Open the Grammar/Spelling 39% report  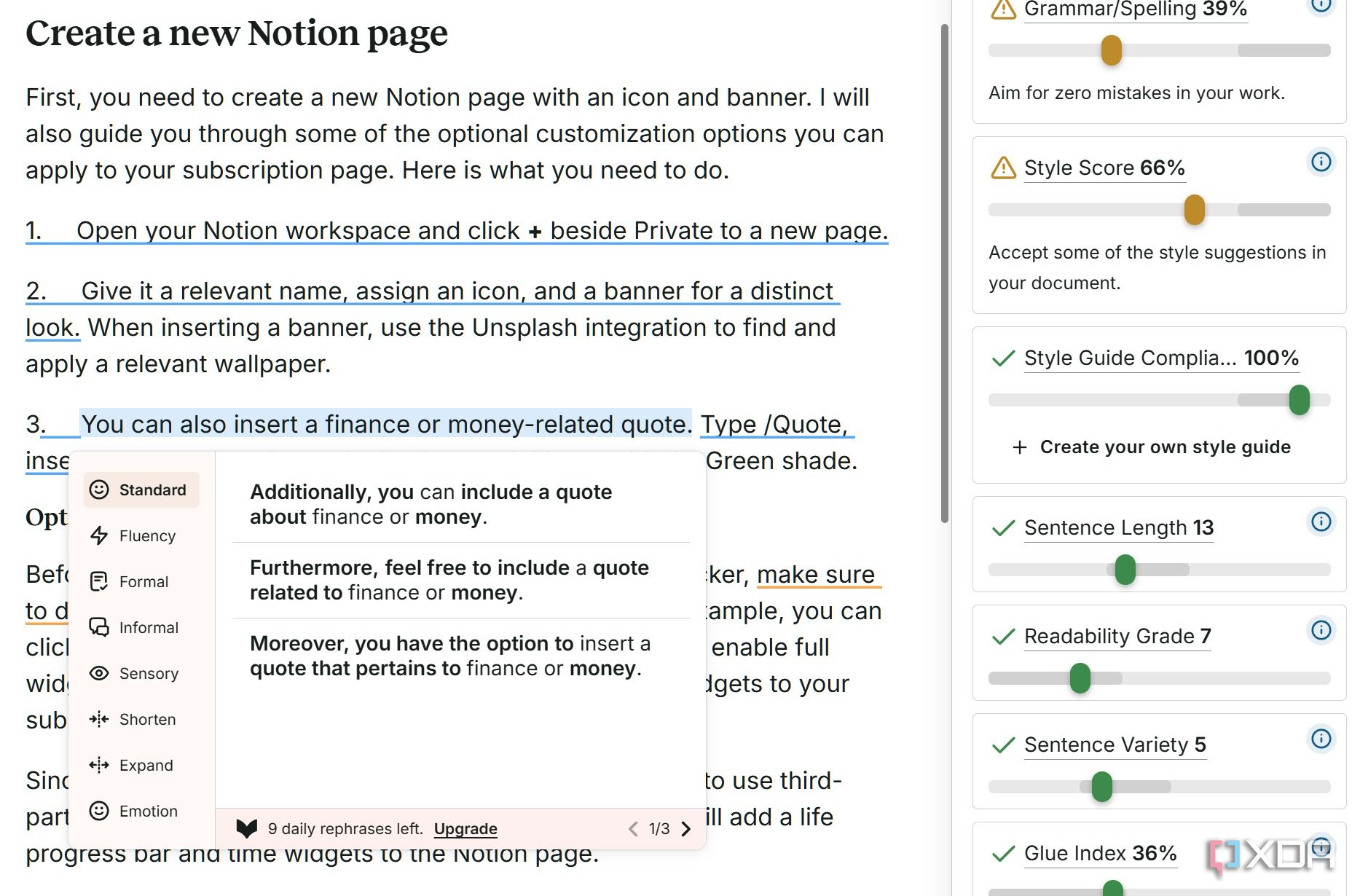[1136, 9]
